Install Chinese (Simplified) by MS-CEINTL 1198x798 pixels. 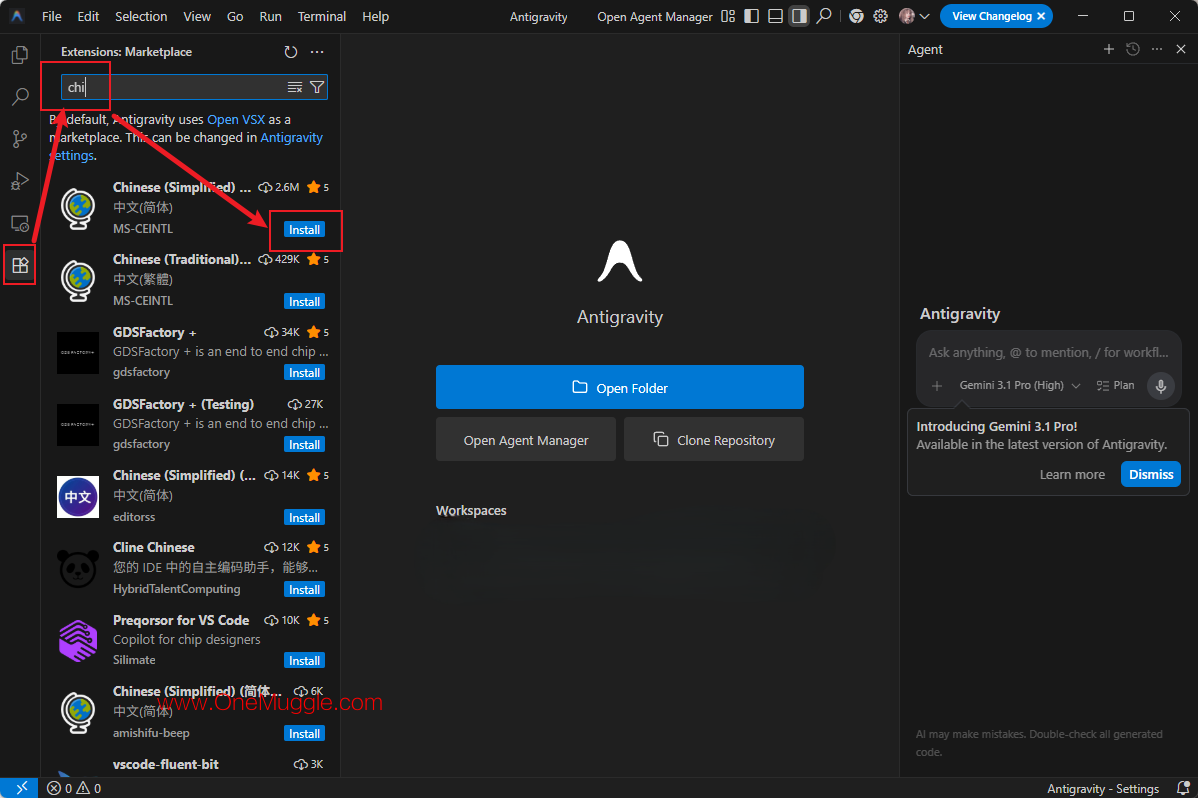click(304, 229)
